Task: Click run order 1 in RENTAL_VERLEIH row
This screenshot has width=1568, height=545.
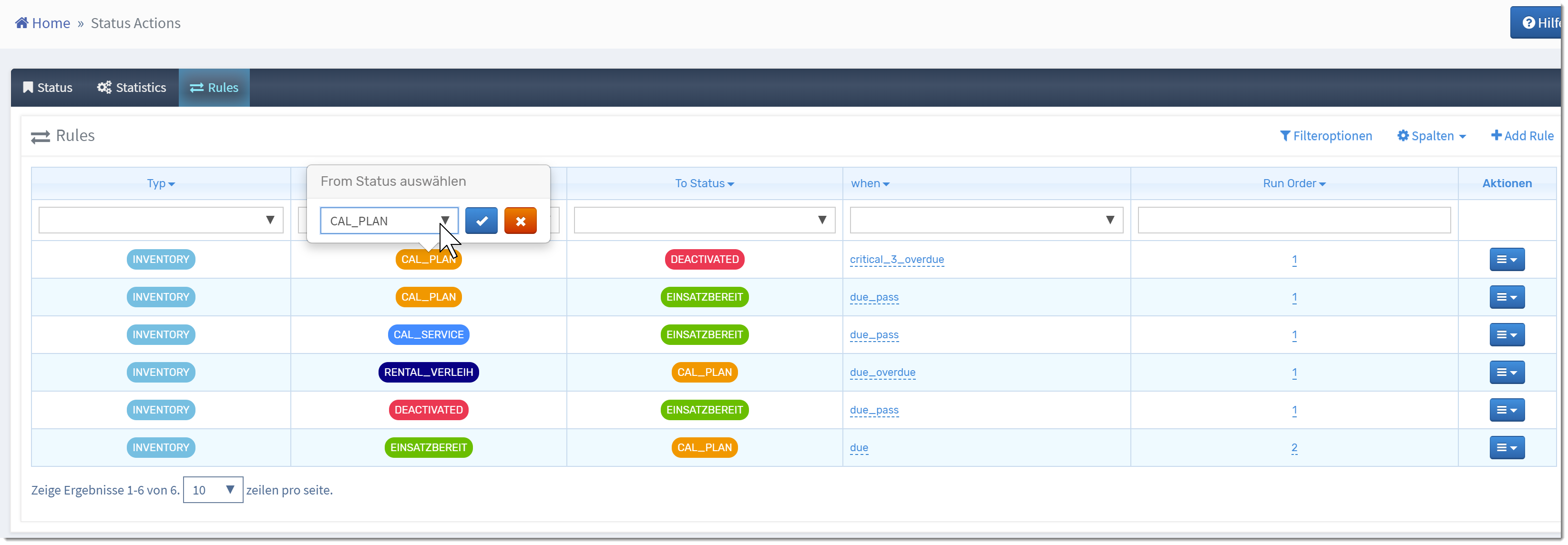Action: (1294, 373)
